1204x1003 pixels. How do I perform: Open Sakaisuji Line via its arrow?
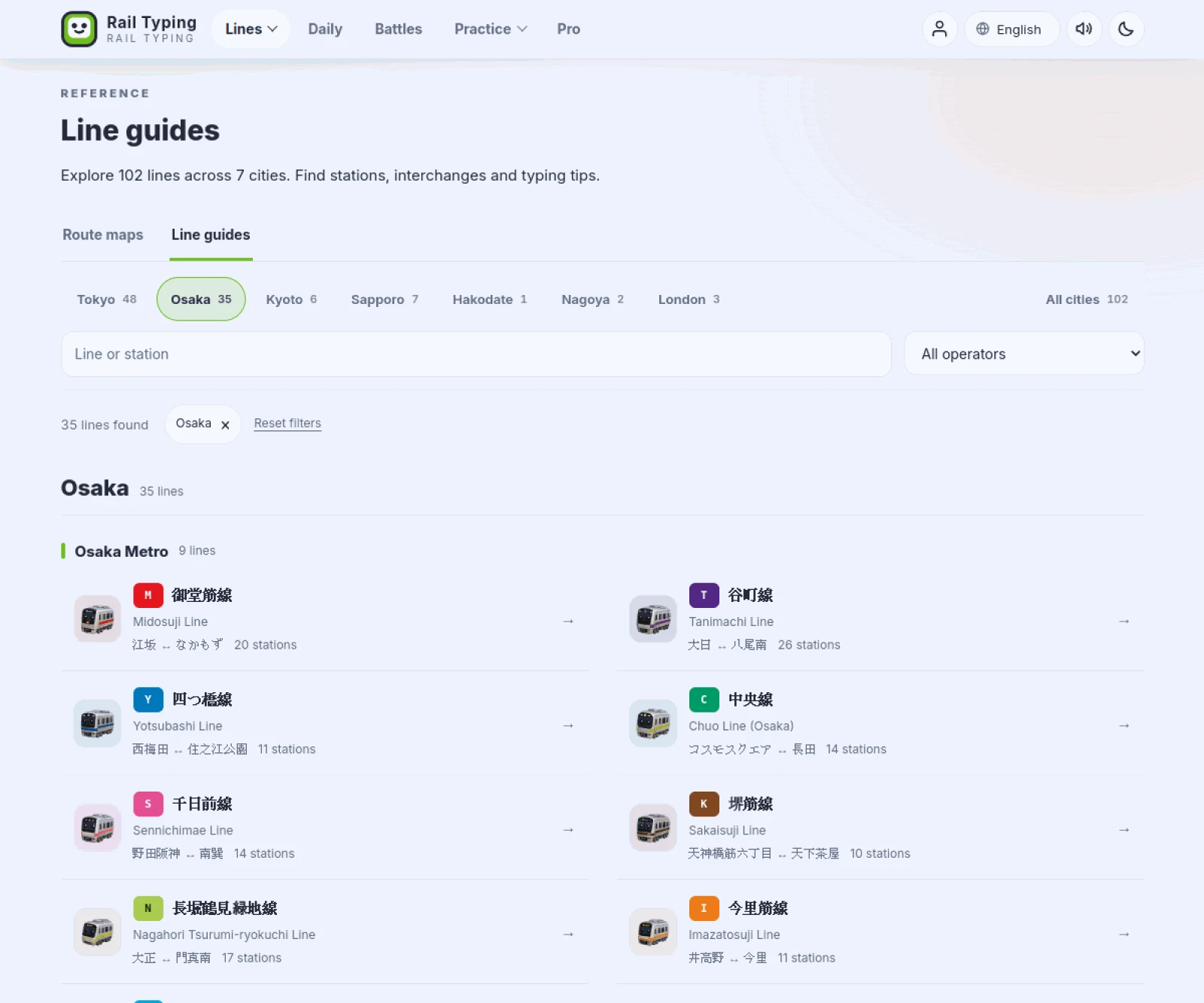click(1124, 830)
